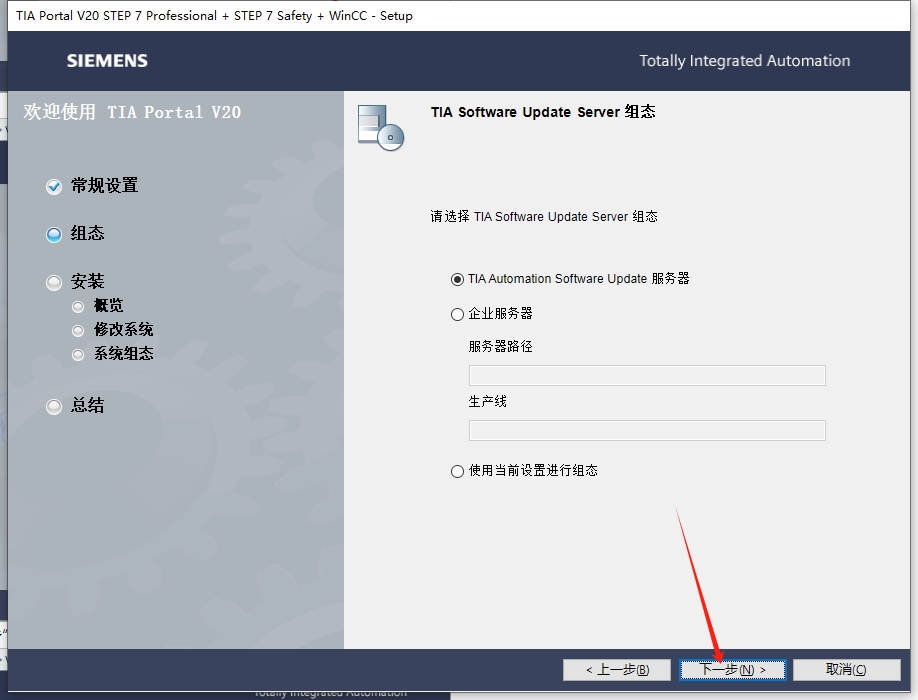918x700 pixels.
Task: Select the 安装 step in sidebar
Action: click(x=87, y=282)
